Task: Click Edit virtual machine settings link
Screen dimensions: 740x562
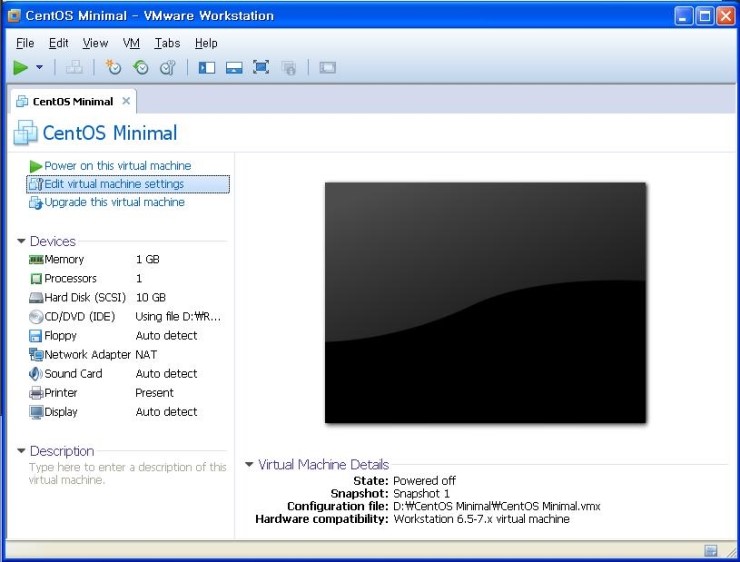Action: [x=113, y=184]
